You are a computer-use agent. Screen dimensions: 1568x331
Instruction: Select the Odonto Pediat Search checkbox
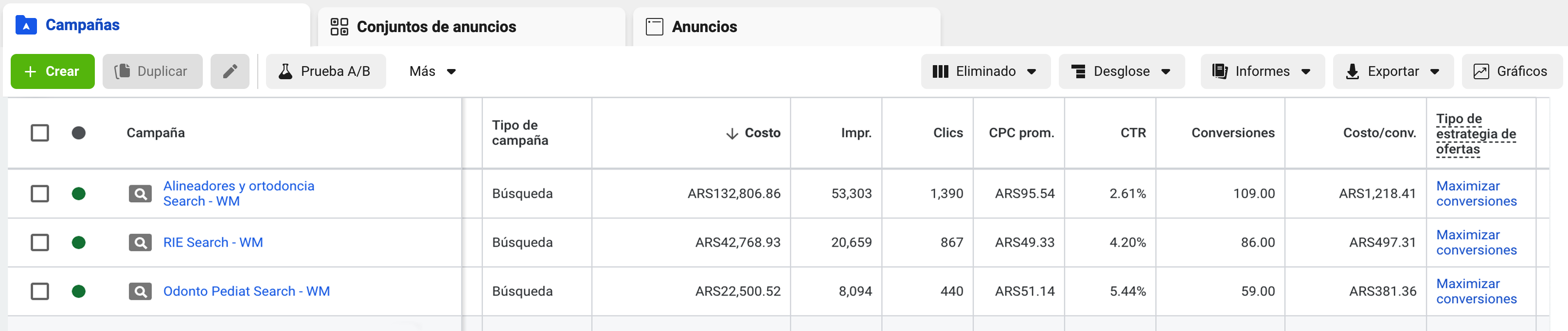(40, 292)
